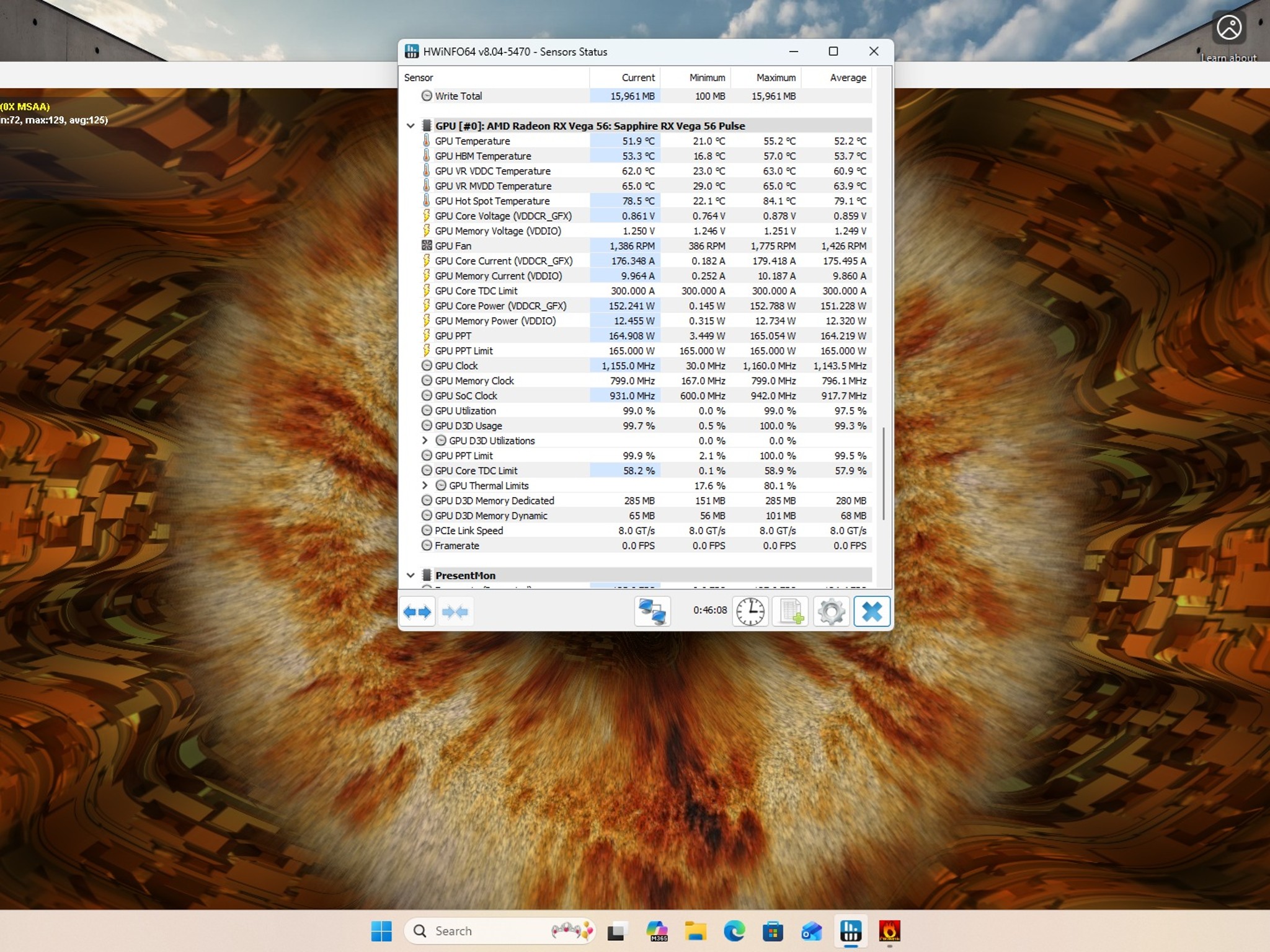
Task: Collapse the PresentMon sensor group
Action: [x=411, y=575]
